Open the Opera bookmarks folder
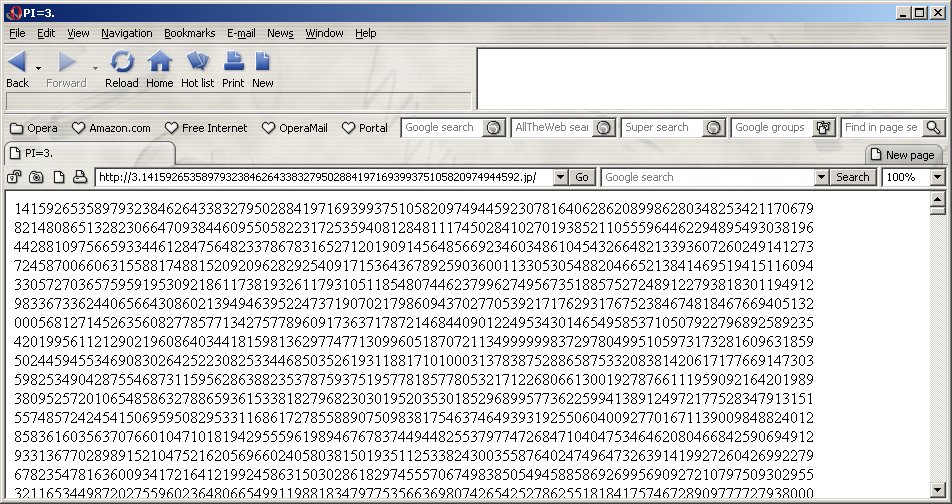Viewport: 952px width, 504px height. pos(34,128)
